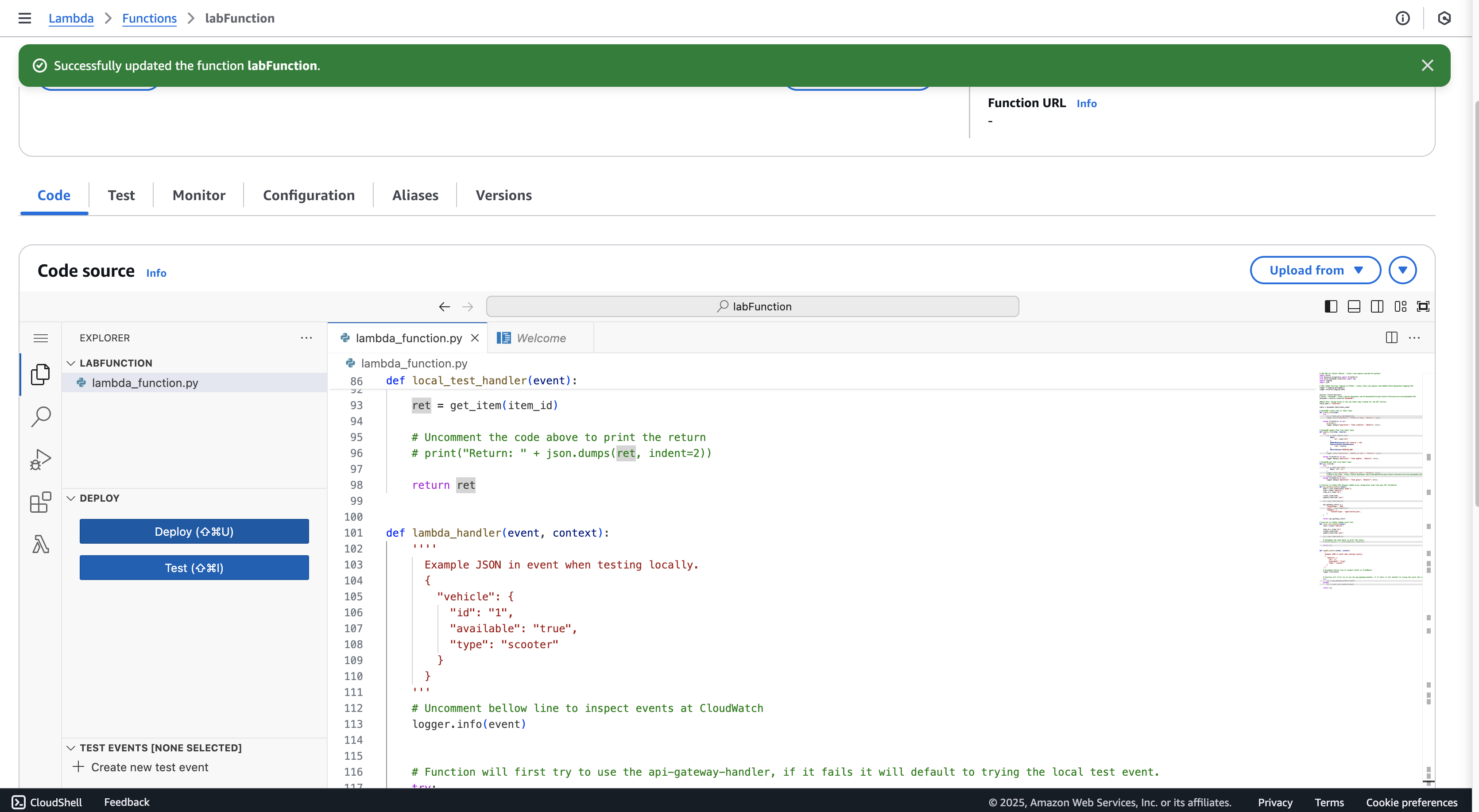The width and height of the screenshot is (1479, 812).
Task: Open the Terms footer link
Action: click(x=1329, y=802)
